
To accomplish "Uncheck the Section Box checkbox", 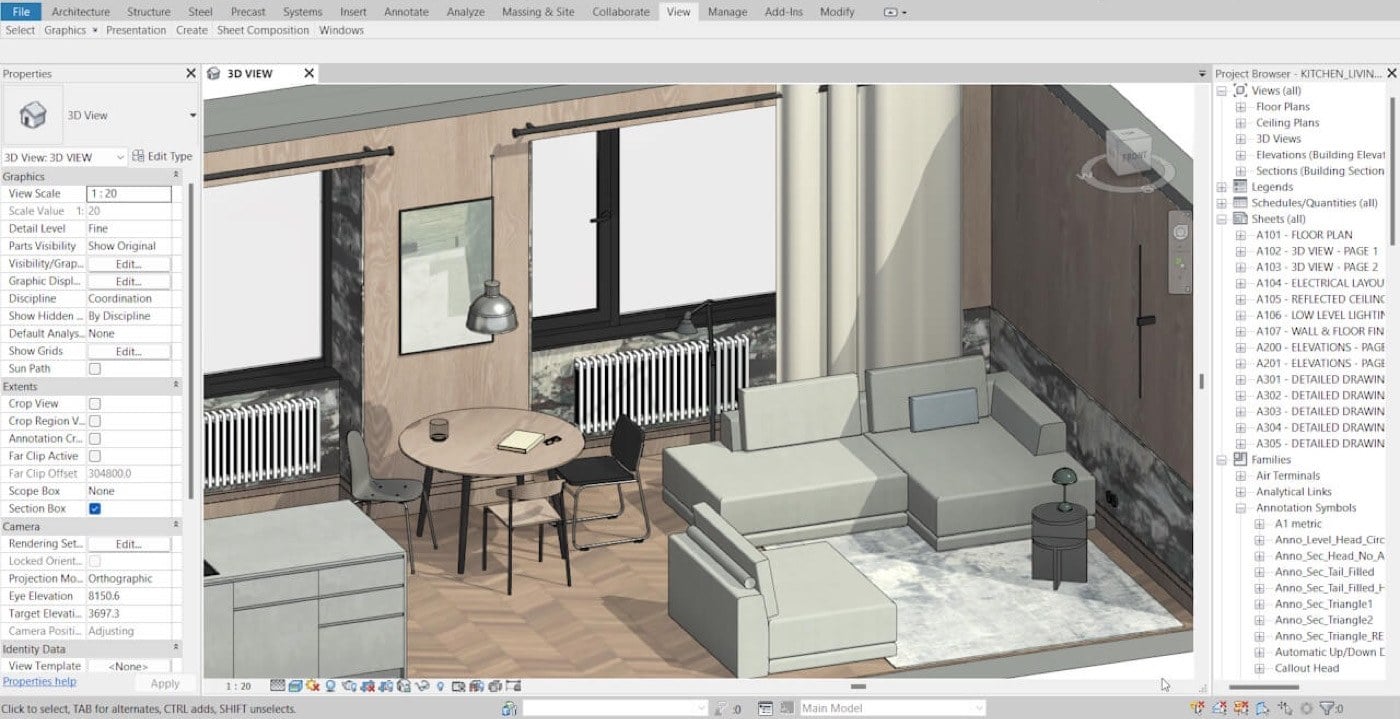I will tap(95, 509).
